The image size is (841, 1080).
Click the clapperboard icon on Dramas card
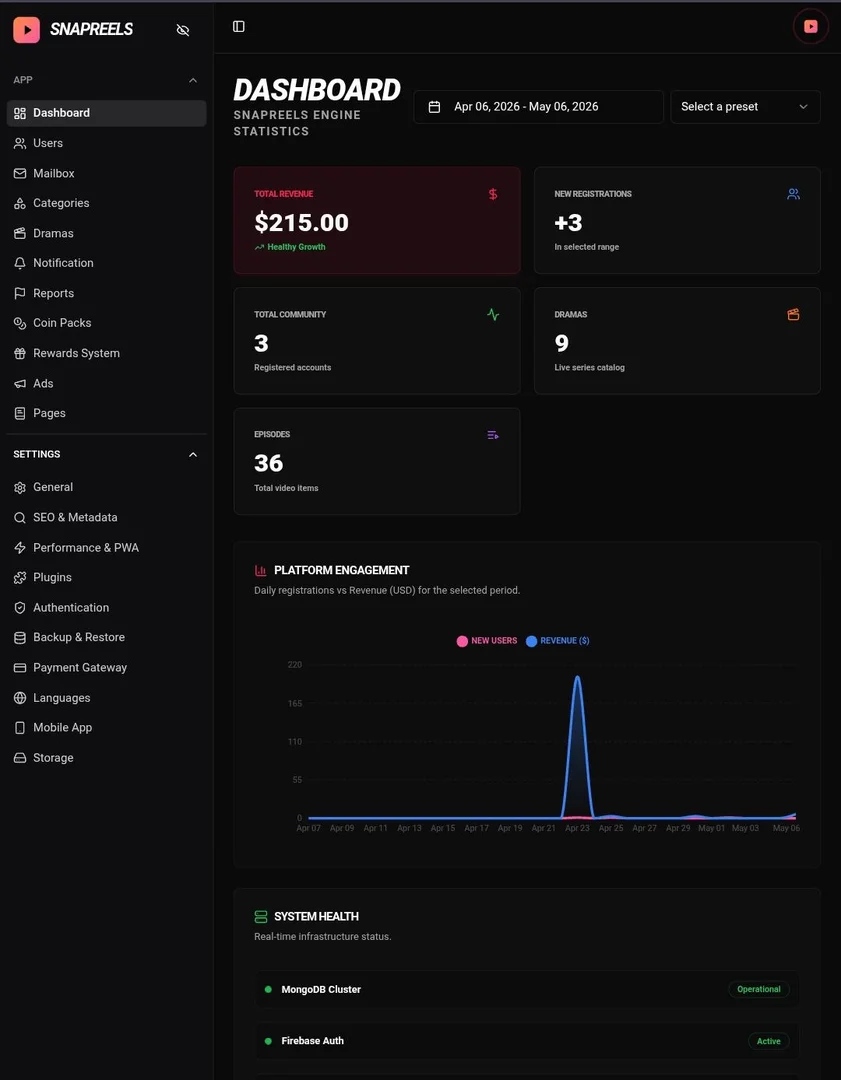coord(793,315)
